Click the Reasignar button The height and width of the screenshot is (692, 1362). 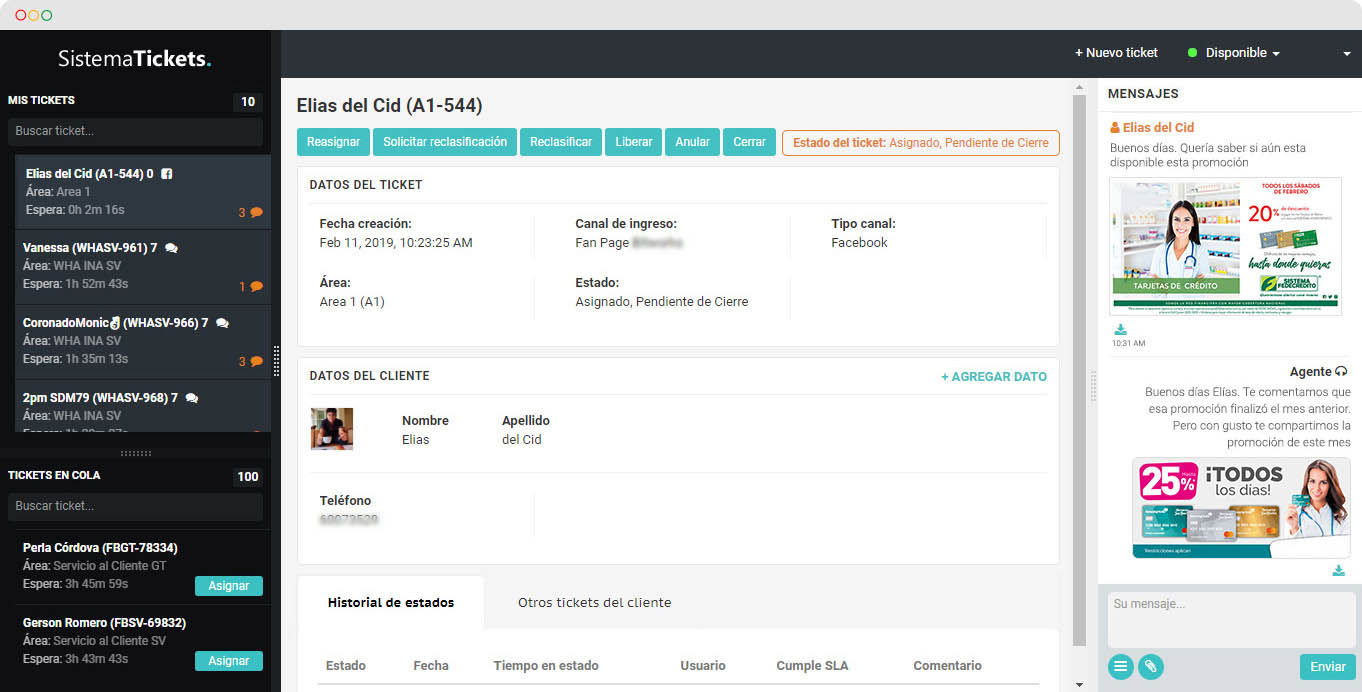click(x=333, y=142)
